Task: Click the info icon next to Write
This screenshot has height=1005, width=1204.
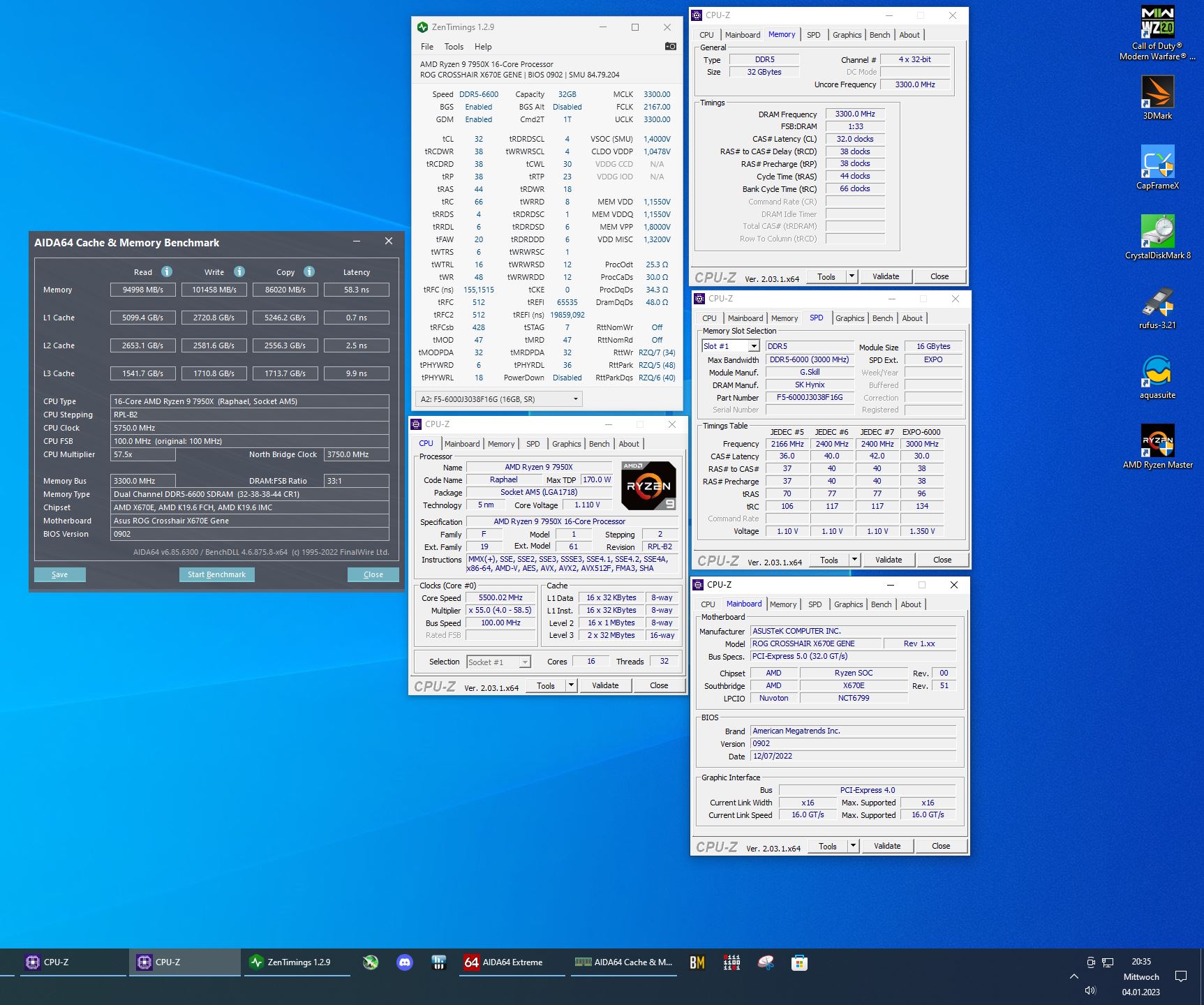Action: (239, 271)
